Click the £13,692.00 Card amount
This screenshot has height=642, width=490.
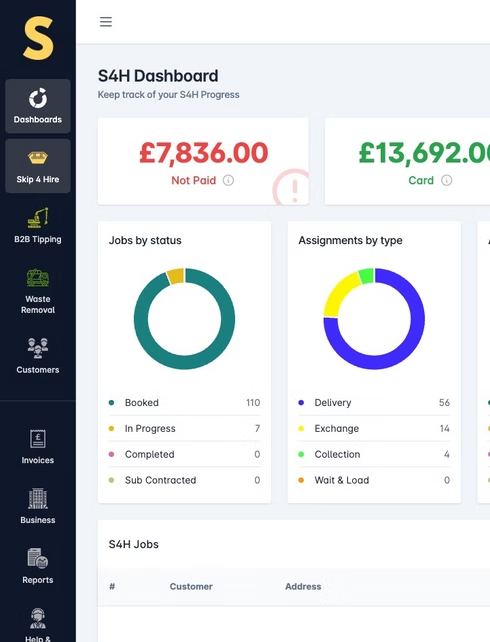click(x=424, y=153)
